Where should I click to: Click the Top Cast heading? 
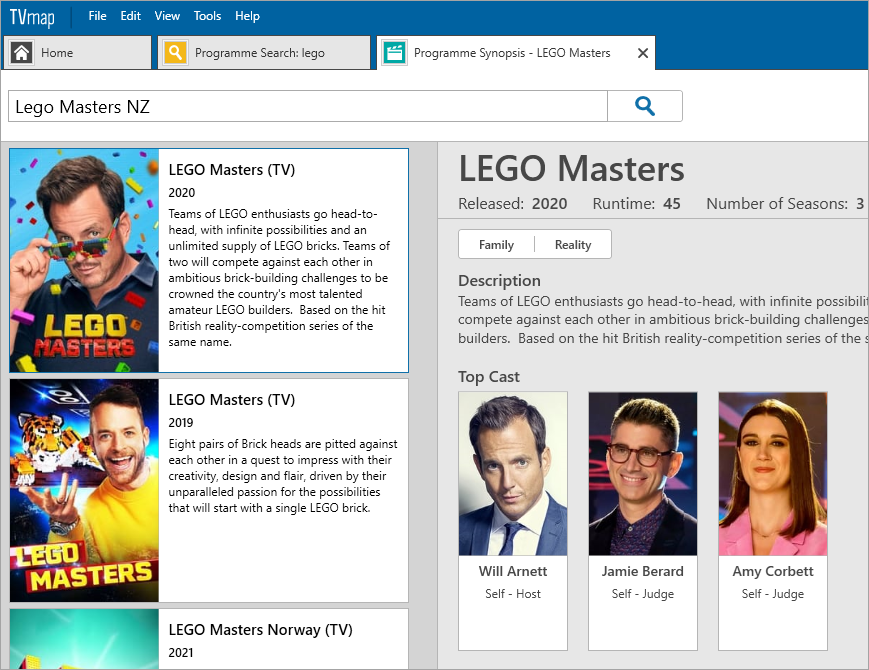point(489,377)
